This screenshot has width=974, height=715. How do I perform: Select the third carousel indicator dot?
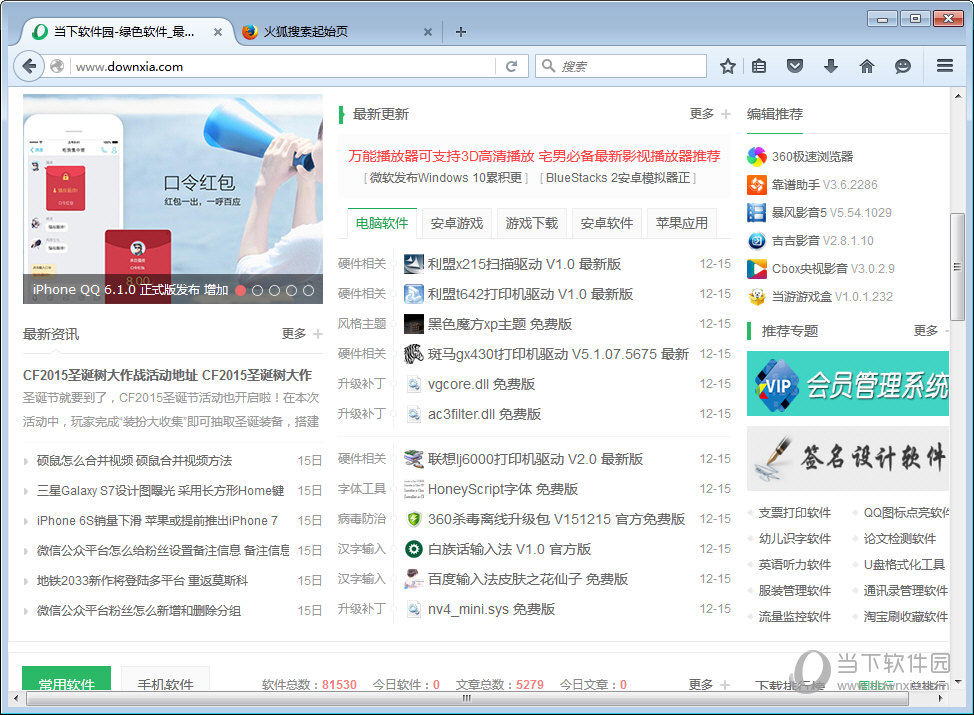[275, 291]
